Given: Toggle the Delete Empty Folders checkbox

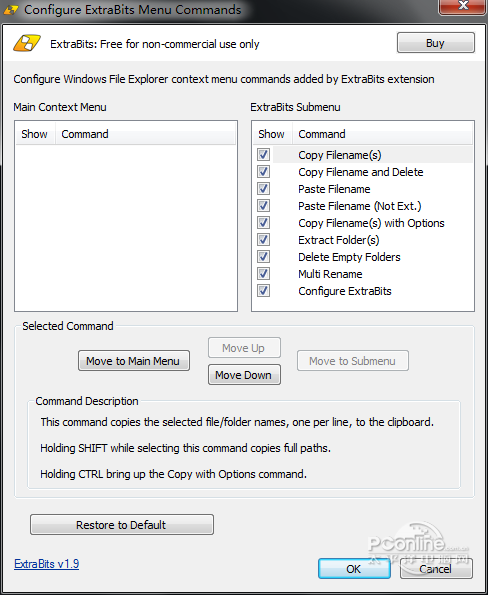Looking at the screenshot, I should pos(263,257).
